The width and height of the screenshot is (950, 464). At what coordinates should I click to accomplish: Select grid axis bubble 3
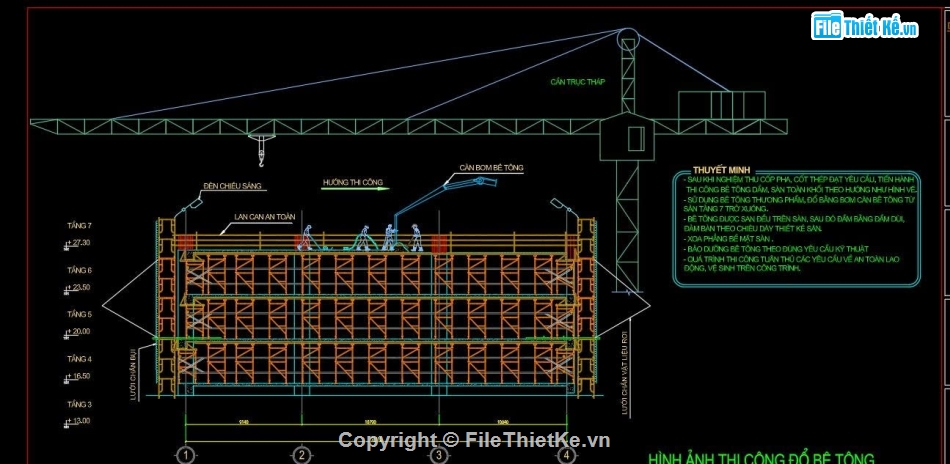(x=439, y=455)
